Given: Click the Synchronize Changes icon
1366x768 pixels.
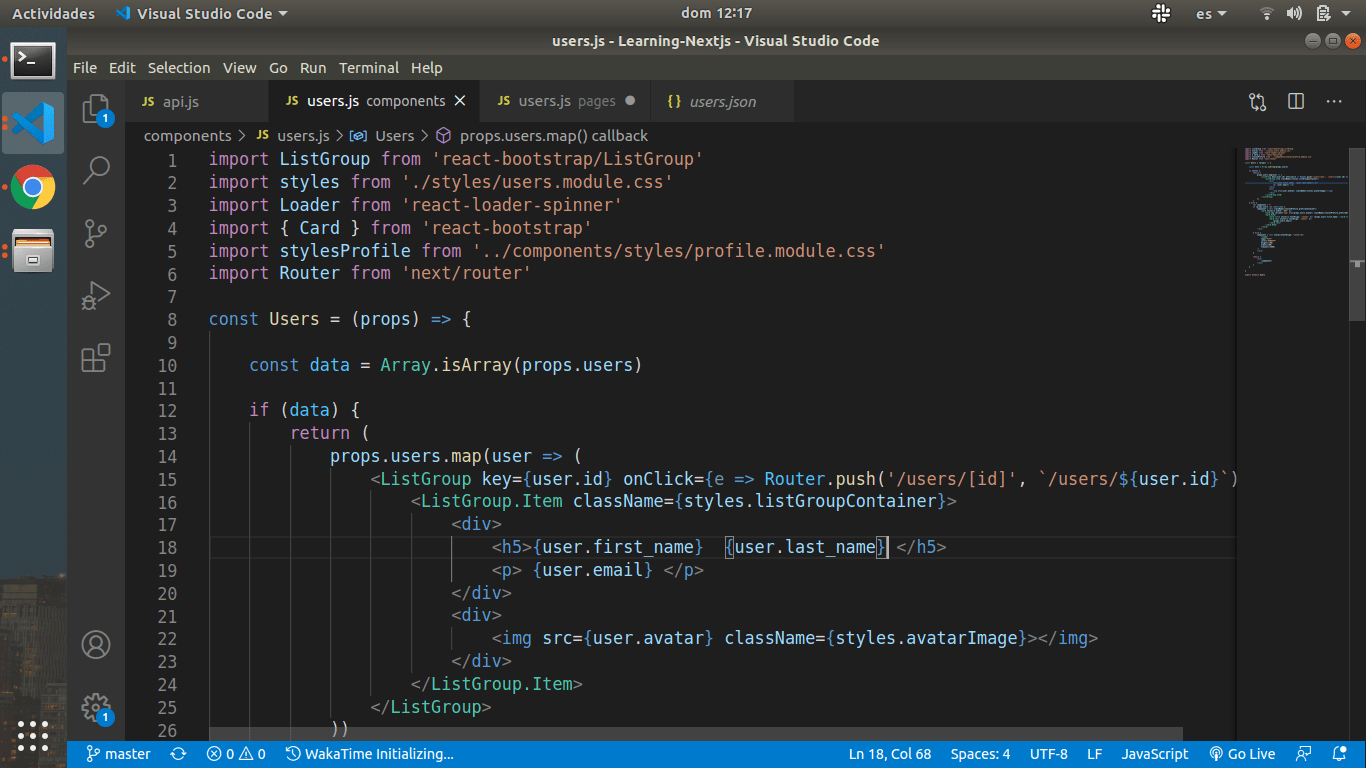Looking at the screenshot, I should click(x=179, y=755).
